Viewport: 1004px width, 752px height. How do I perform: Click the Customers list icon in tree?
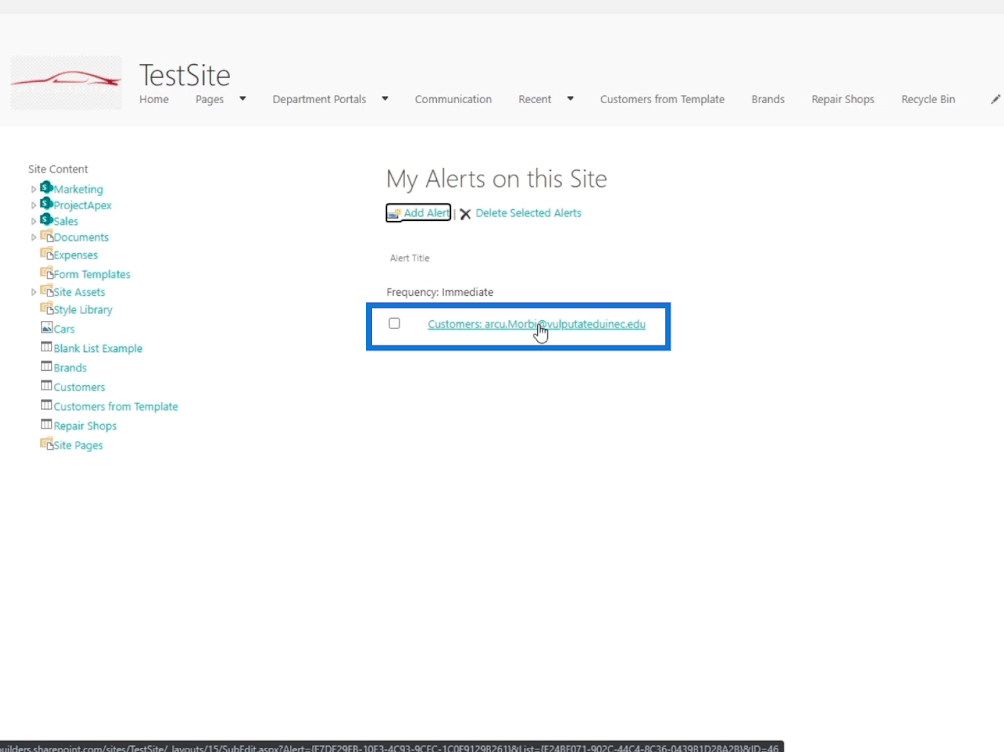[x=46, y=385]
